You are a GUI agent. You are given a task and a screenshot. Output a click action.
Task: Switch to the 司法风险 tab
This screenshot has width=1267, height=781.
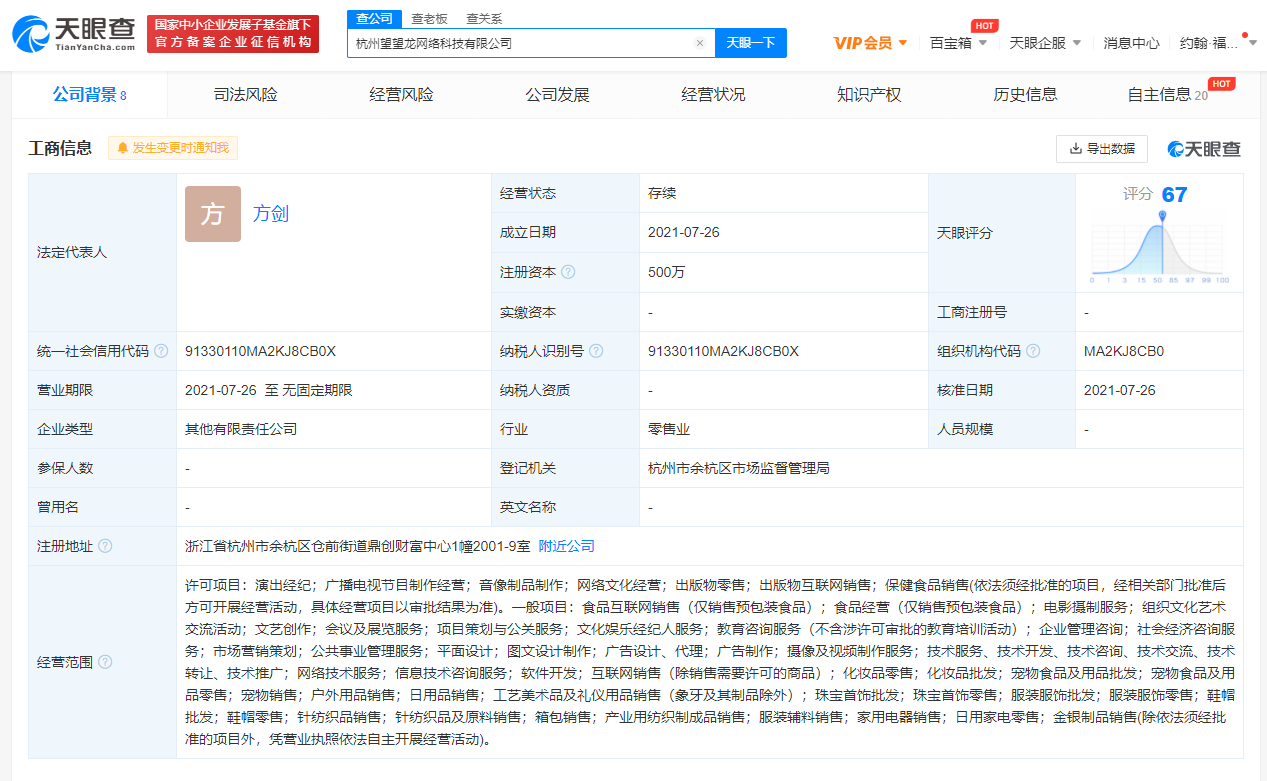(245, 95)
